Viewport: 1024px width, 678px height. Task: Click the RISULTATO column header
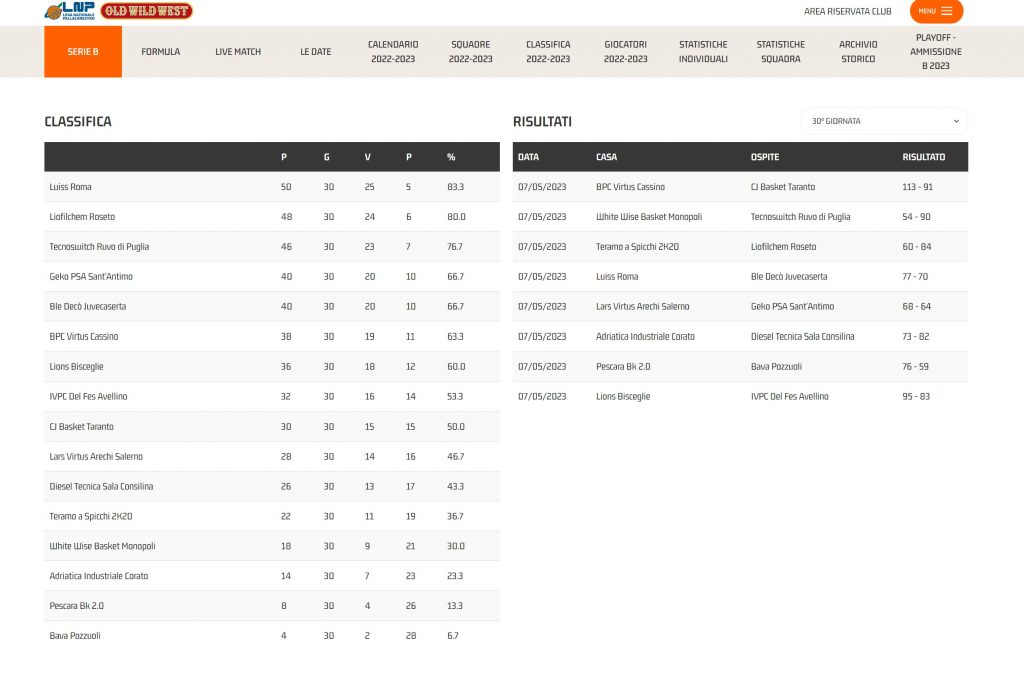(923, 157)
